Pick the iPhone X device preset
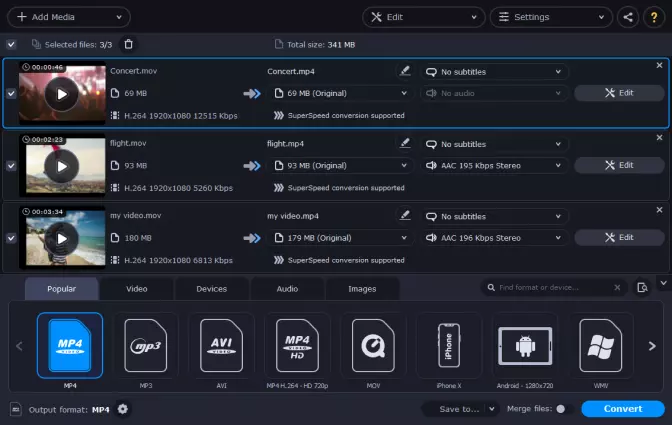Image resolution: width=672 pixels, height=425 pixels. click(447, 346)
